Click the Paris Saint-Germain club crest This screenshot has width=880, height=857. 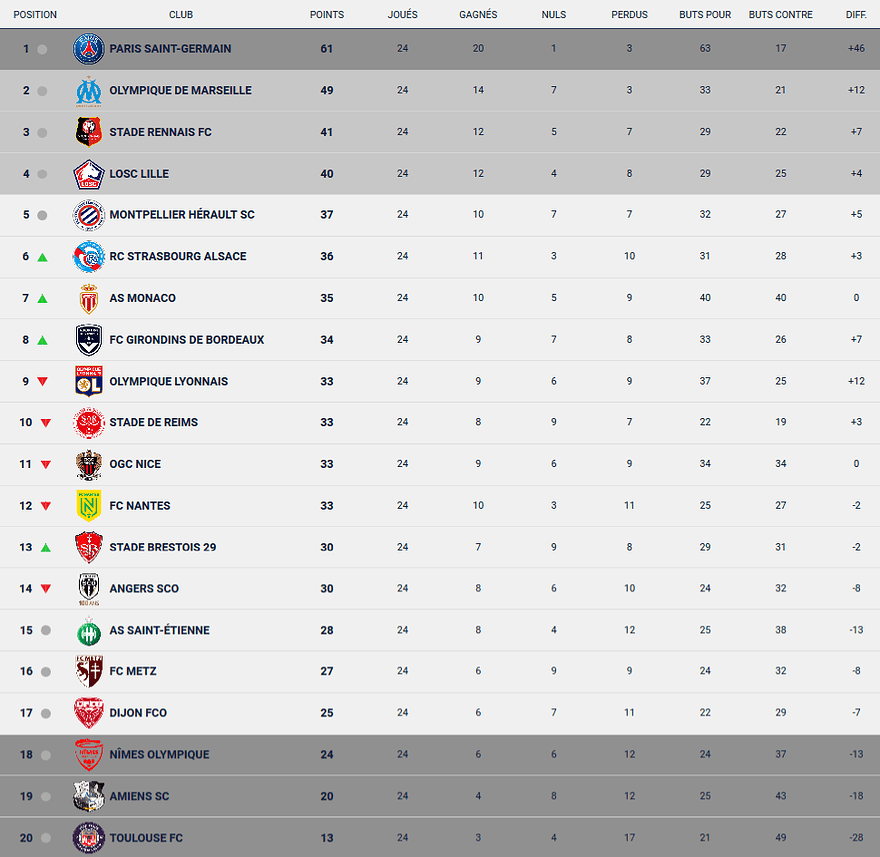pos(89,49)
